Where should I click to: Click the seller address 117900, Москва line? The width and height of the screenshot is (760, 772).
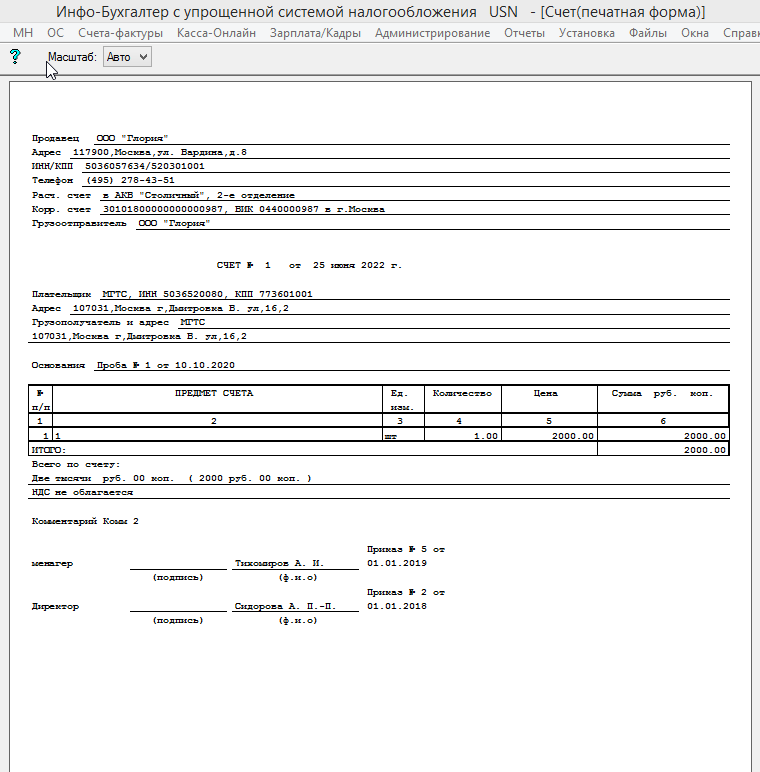tap(159, 152)
